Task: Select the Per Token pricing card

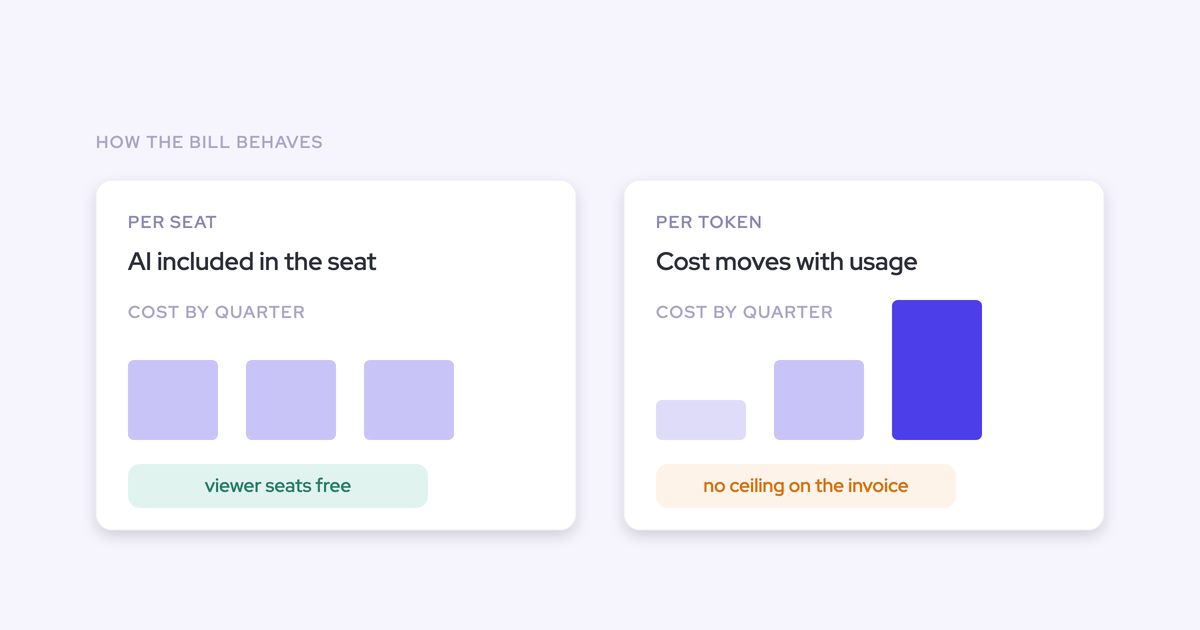Action: (x=864, y=355)
